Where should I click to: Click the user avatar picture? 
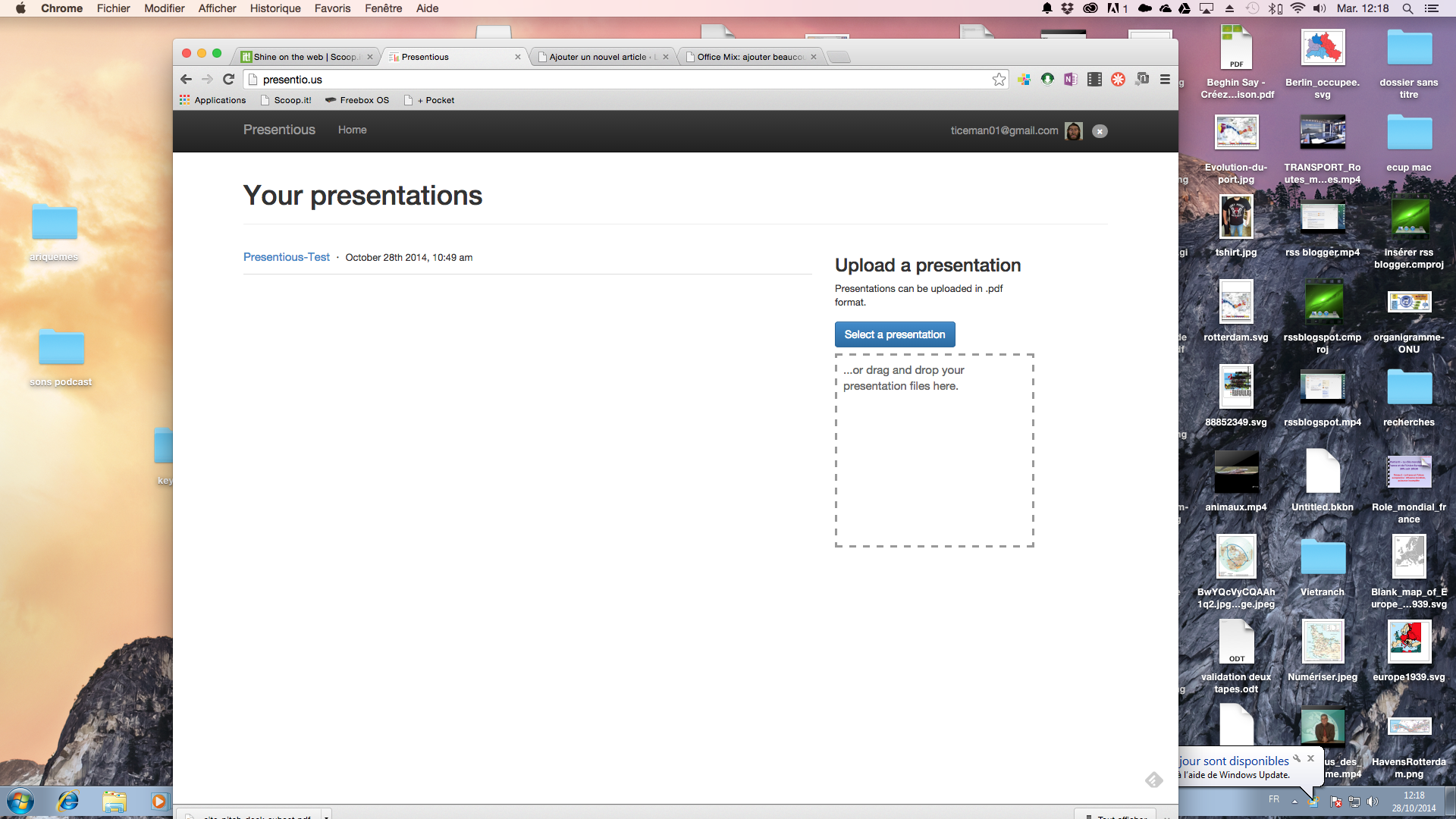1073,131
